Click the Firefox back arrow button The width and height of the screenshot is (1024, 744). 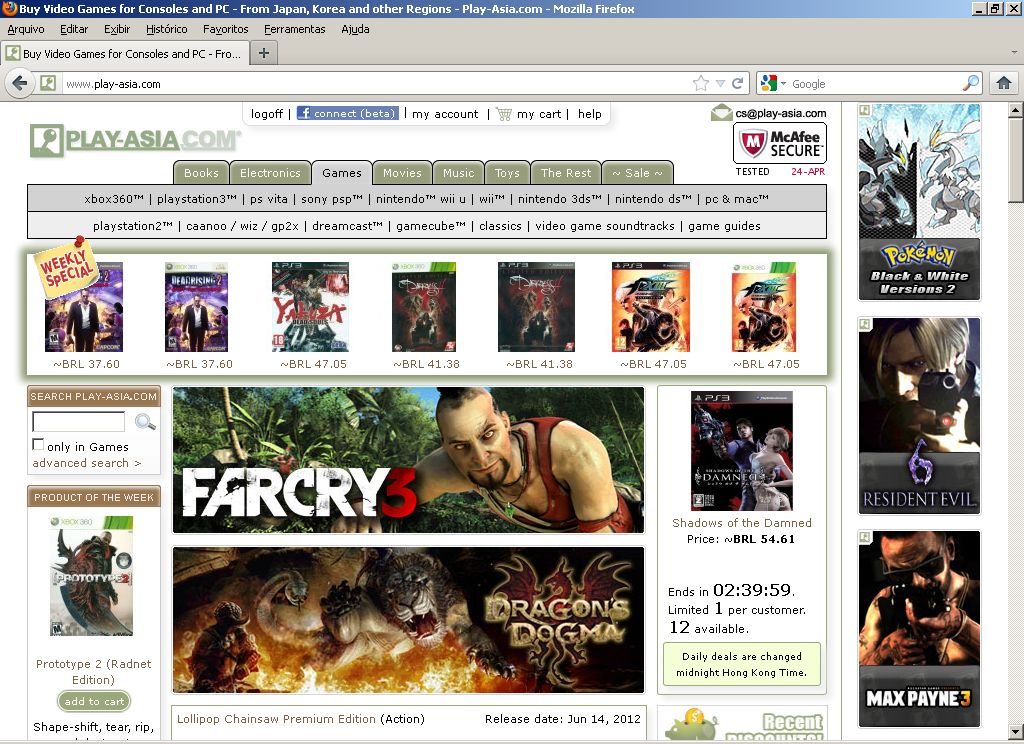tap(19, 84)
